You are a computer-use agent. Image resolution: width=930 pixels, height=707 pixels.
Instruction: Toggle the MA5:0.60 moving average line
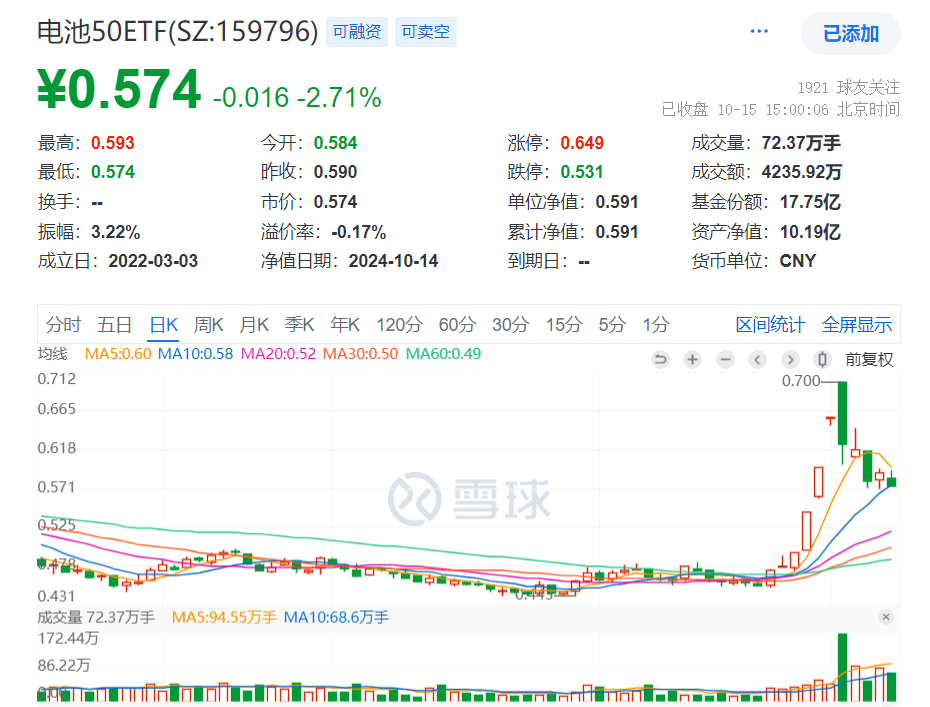(118, 353)
